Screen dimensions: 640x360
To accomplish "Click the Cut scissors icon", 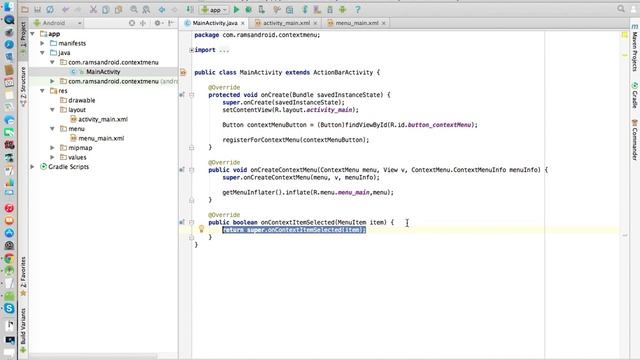I will (93, 9).
